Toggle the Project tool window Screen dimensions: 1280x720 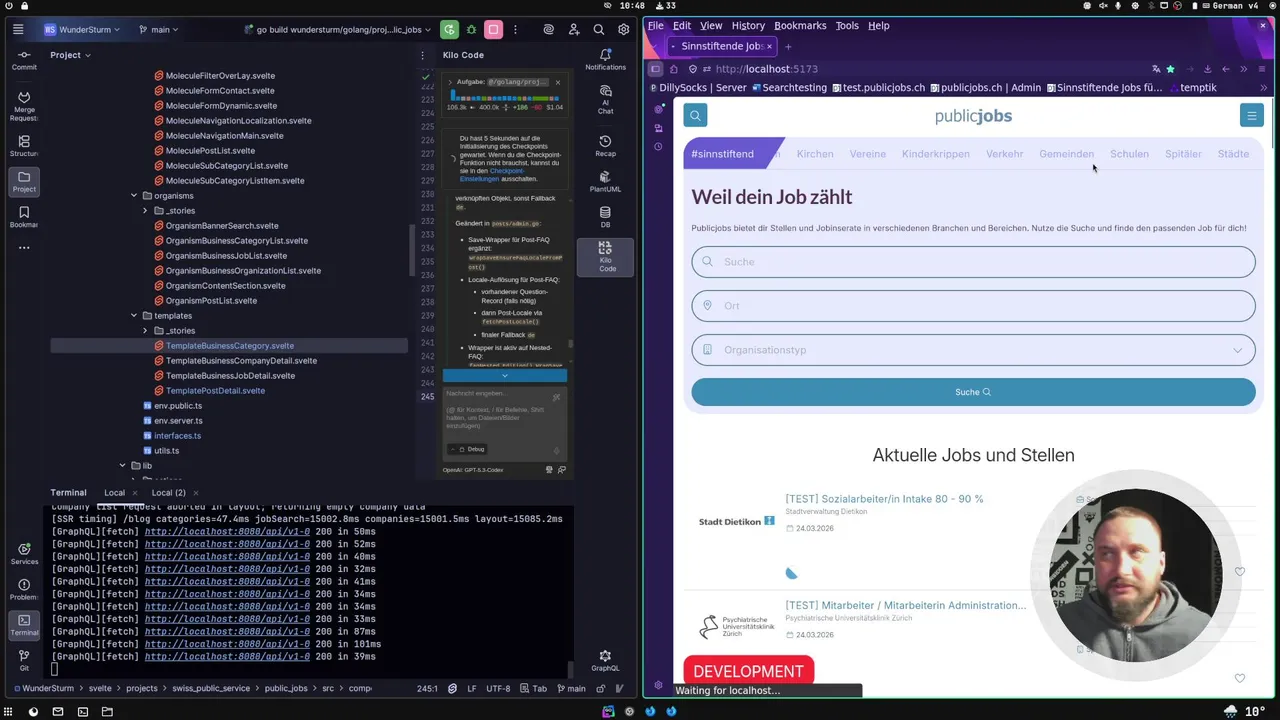(24, 181)
